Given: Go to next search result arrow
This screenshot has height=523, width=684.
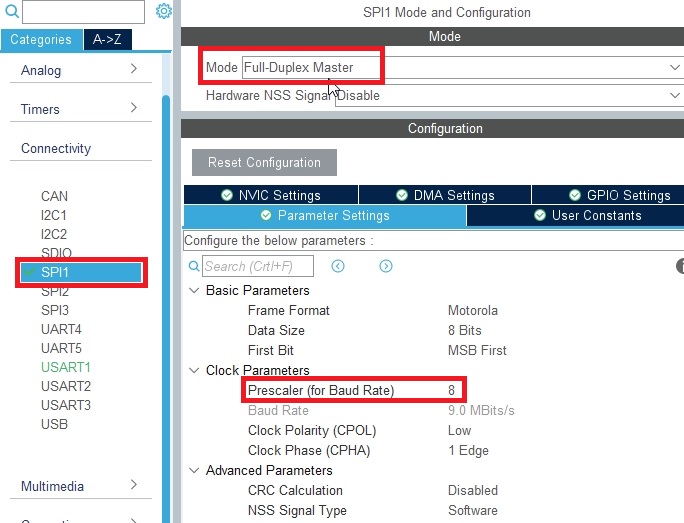Looking at the screenshot, I should [386, 266].
